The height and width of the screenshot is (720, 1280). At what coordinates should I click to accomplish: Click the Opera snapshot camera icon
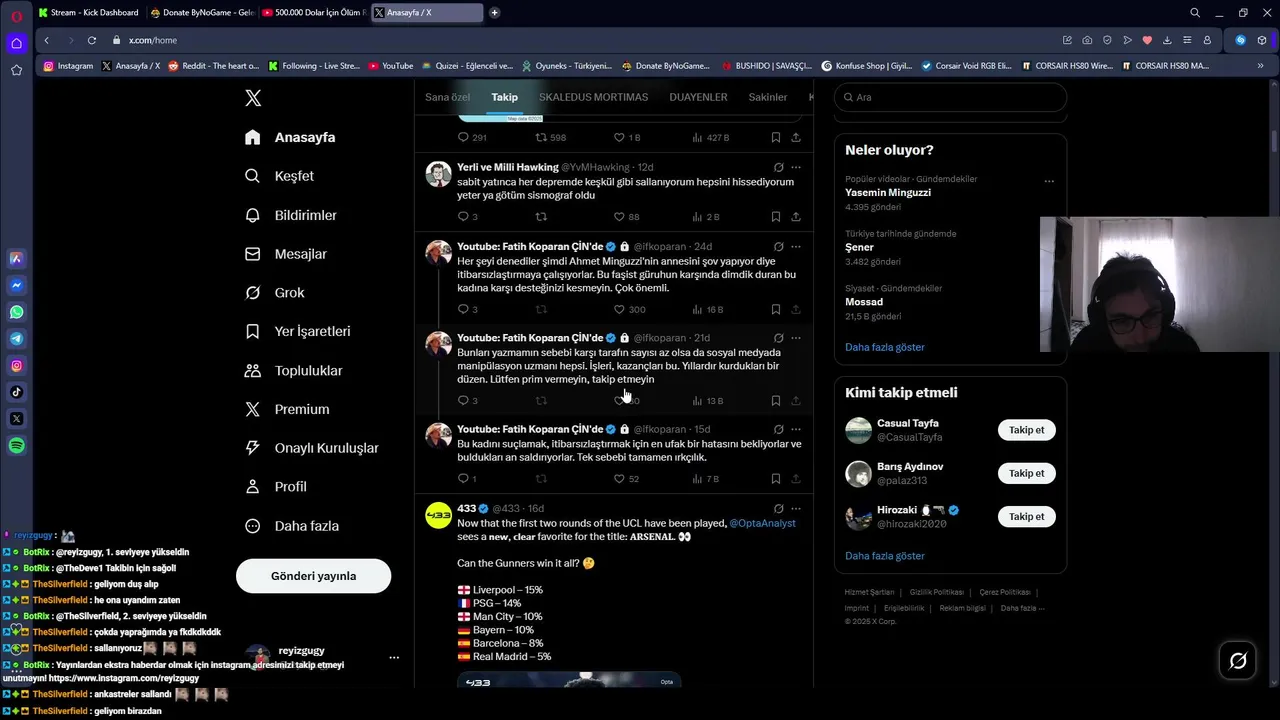(1087, 40)
